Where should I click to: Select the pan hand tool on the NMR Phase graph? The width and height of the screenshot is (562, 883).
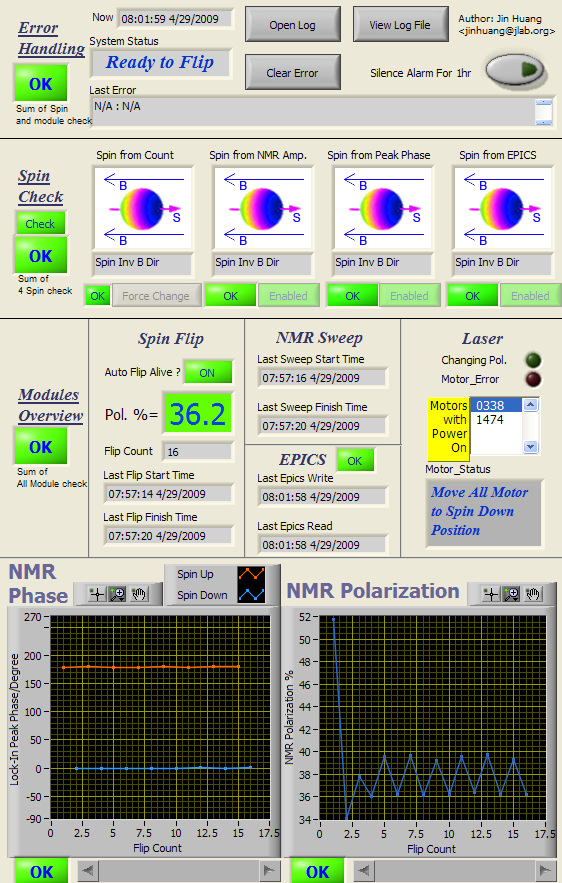pos(139,594)
